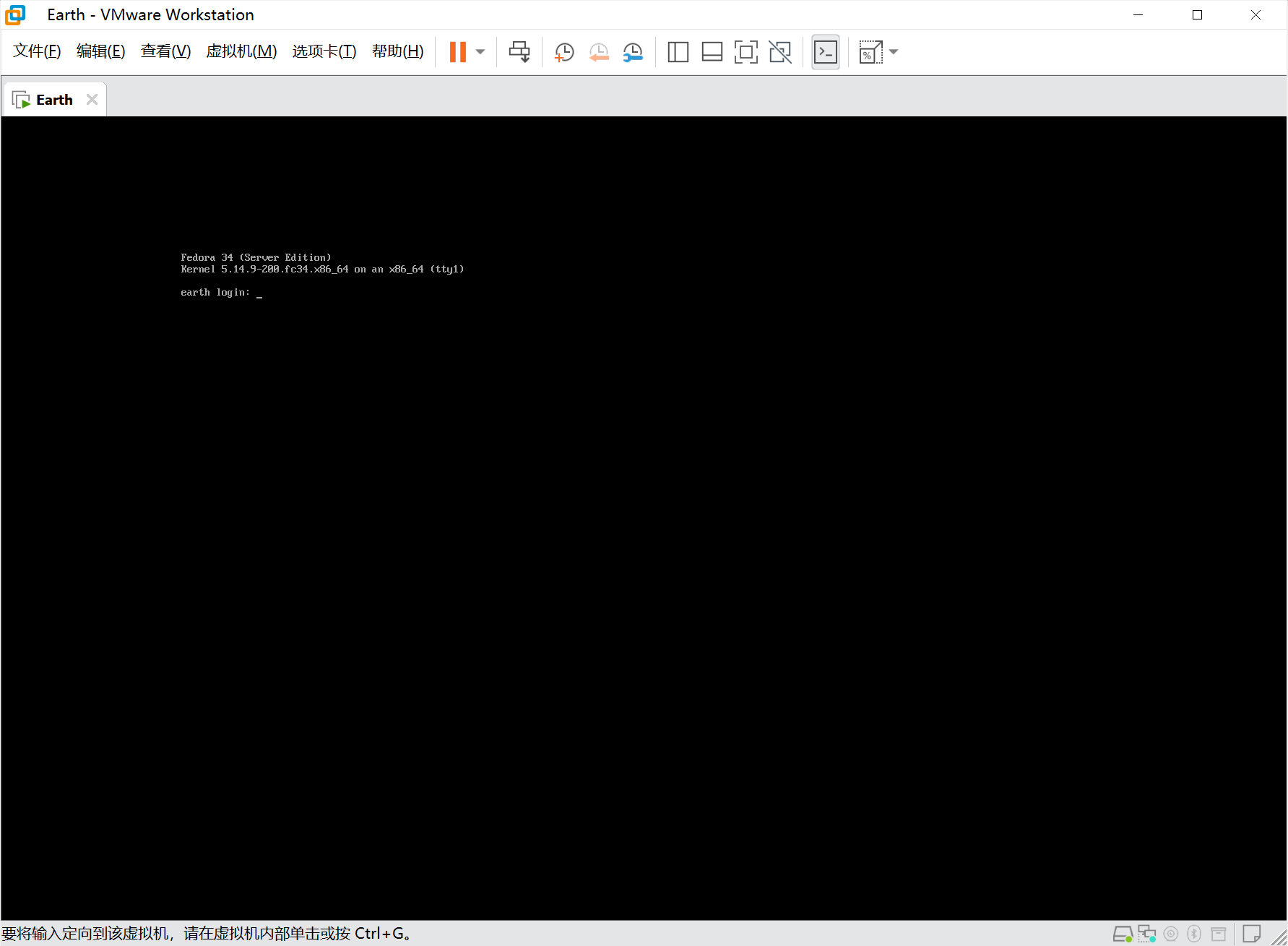This screenshot has height=946, width=1288.
Task: Toggle the thumbnail bar view
Action: tap(712, 51)
